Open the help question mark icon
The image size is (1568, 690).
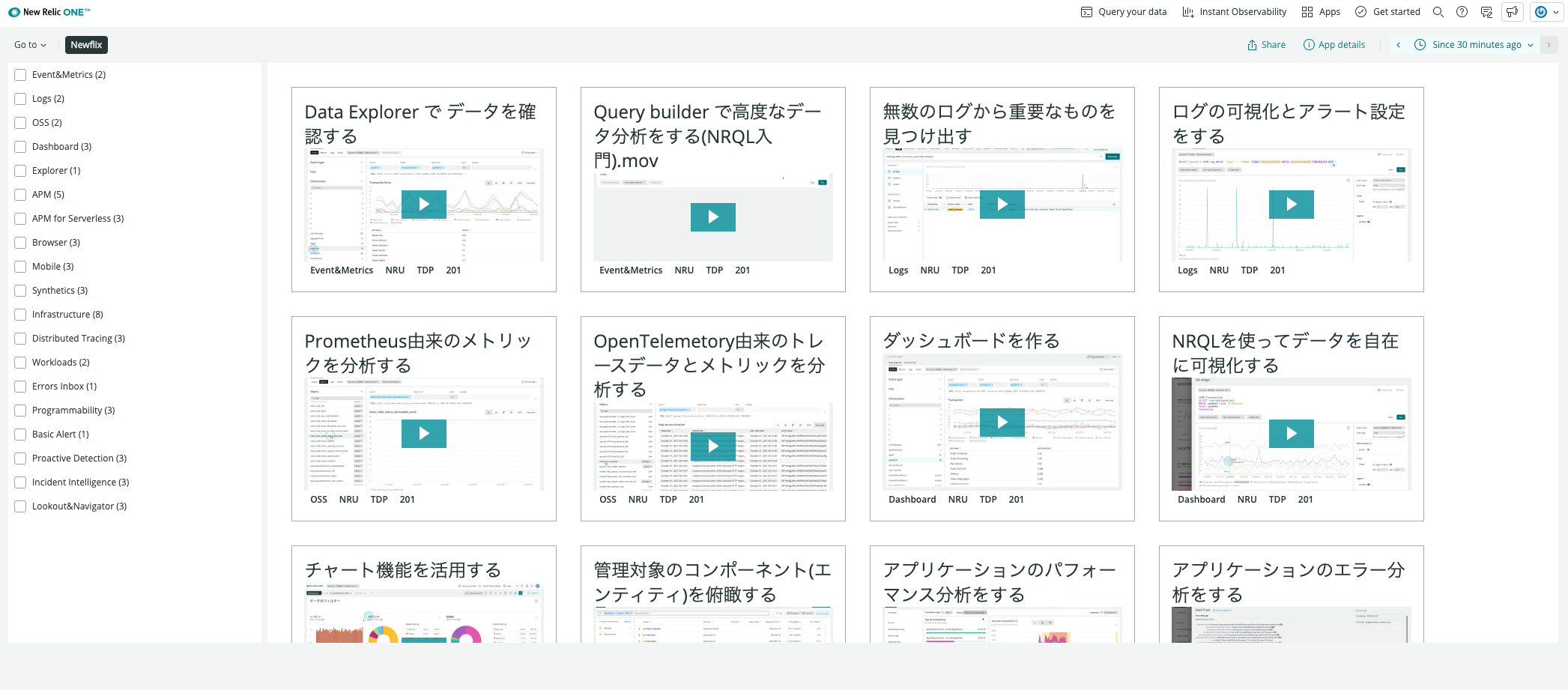click(x=1462, y=12)
